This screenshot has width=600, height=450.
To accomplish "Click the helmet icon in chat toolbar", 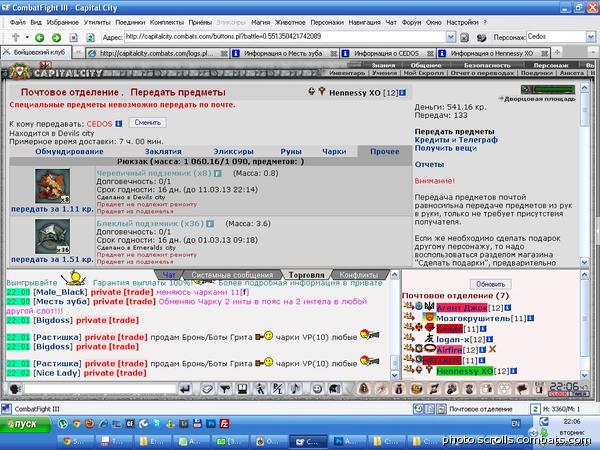I will 334,389.
